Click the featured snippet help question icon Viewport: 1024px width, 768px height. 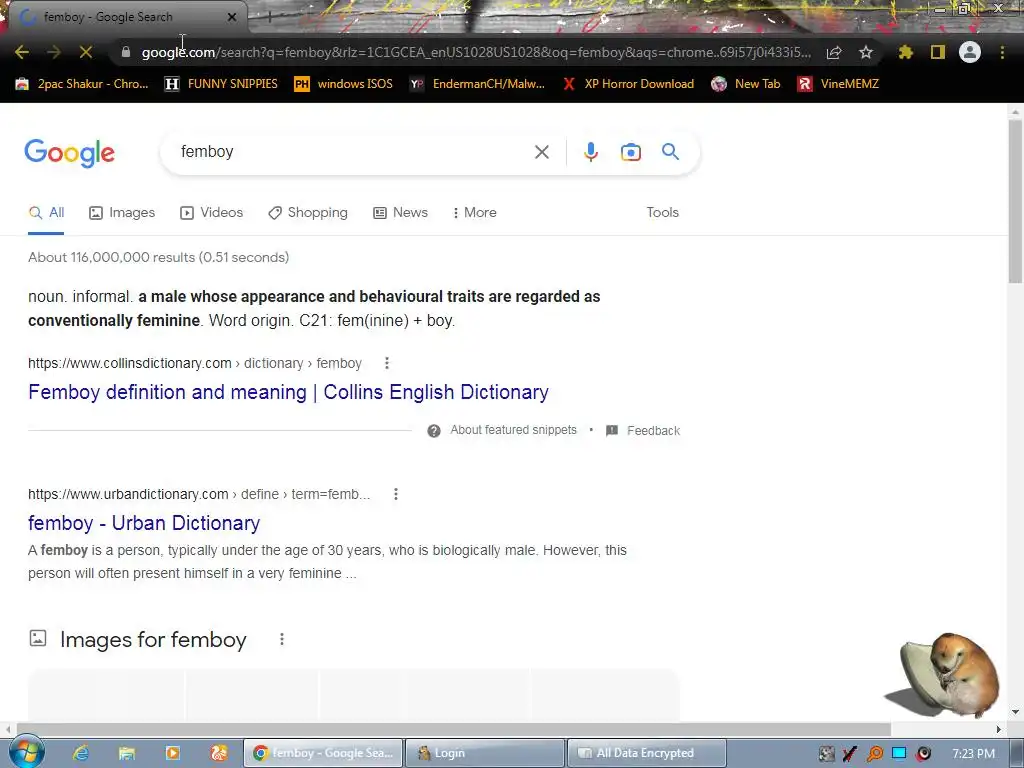coord(434,431)
